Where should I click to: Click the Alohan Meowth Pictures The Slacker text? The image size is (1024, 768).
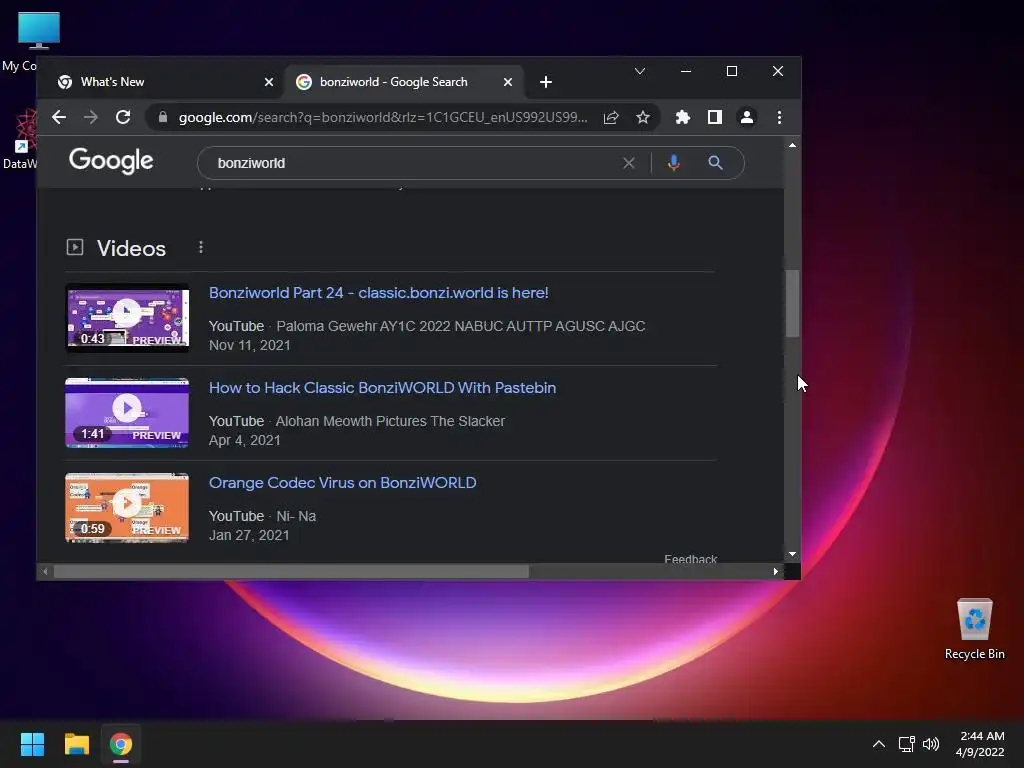(390, 421)
